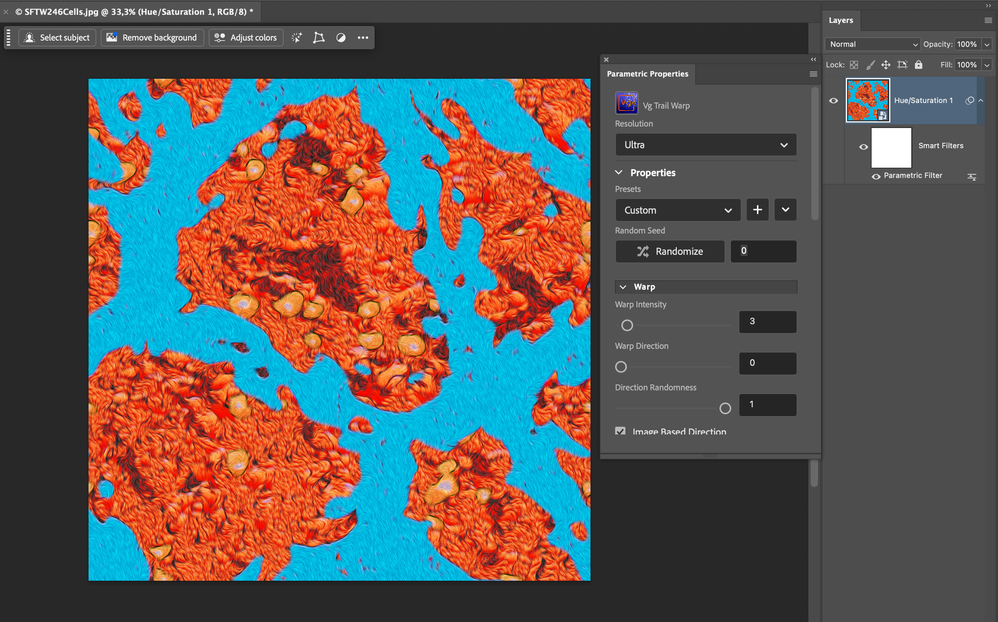Hide the Hue/Saturation 1 layer
This screenshot has width=998, height=622.
tap(834, 100)
